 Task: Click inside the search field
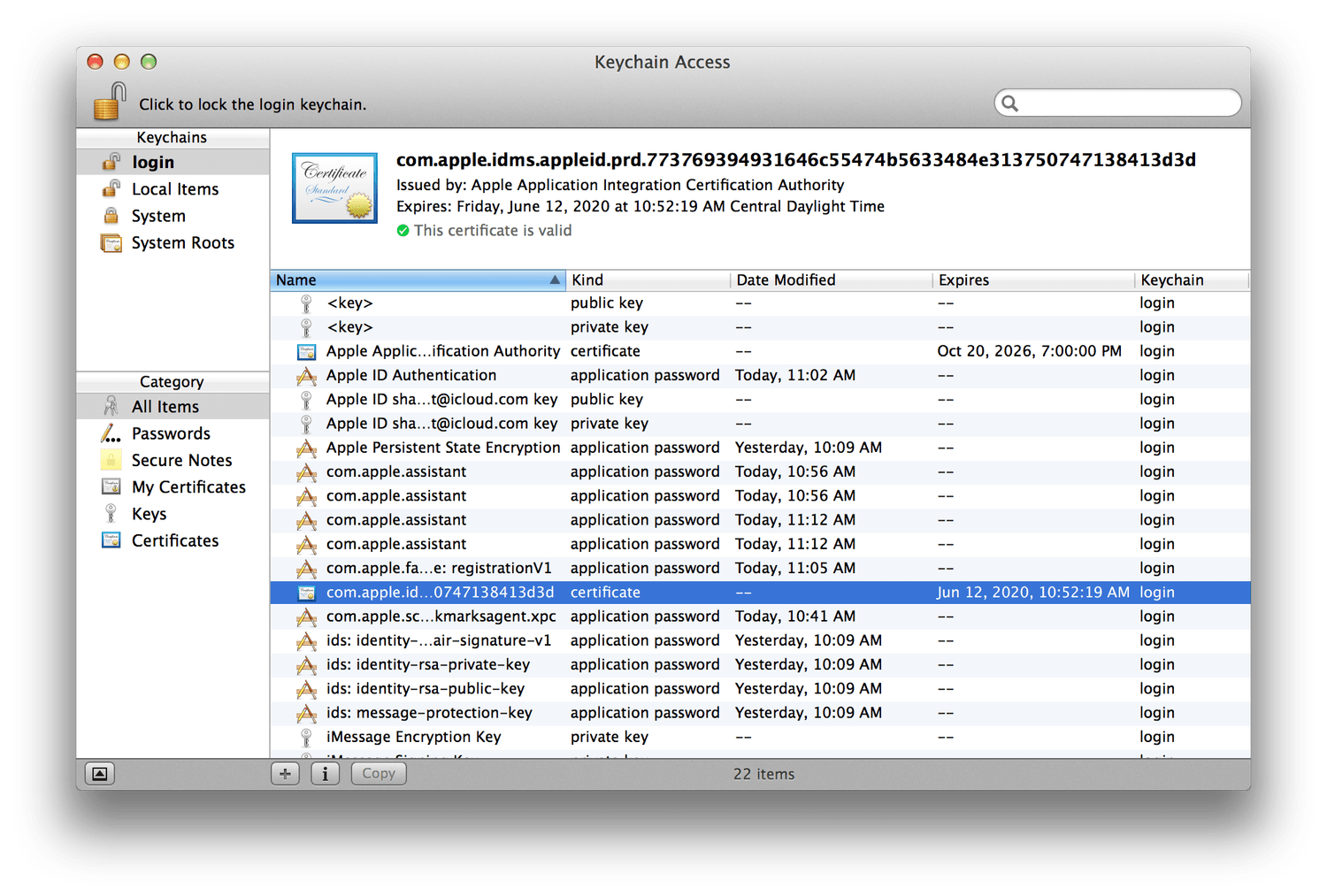(1125, 103)
